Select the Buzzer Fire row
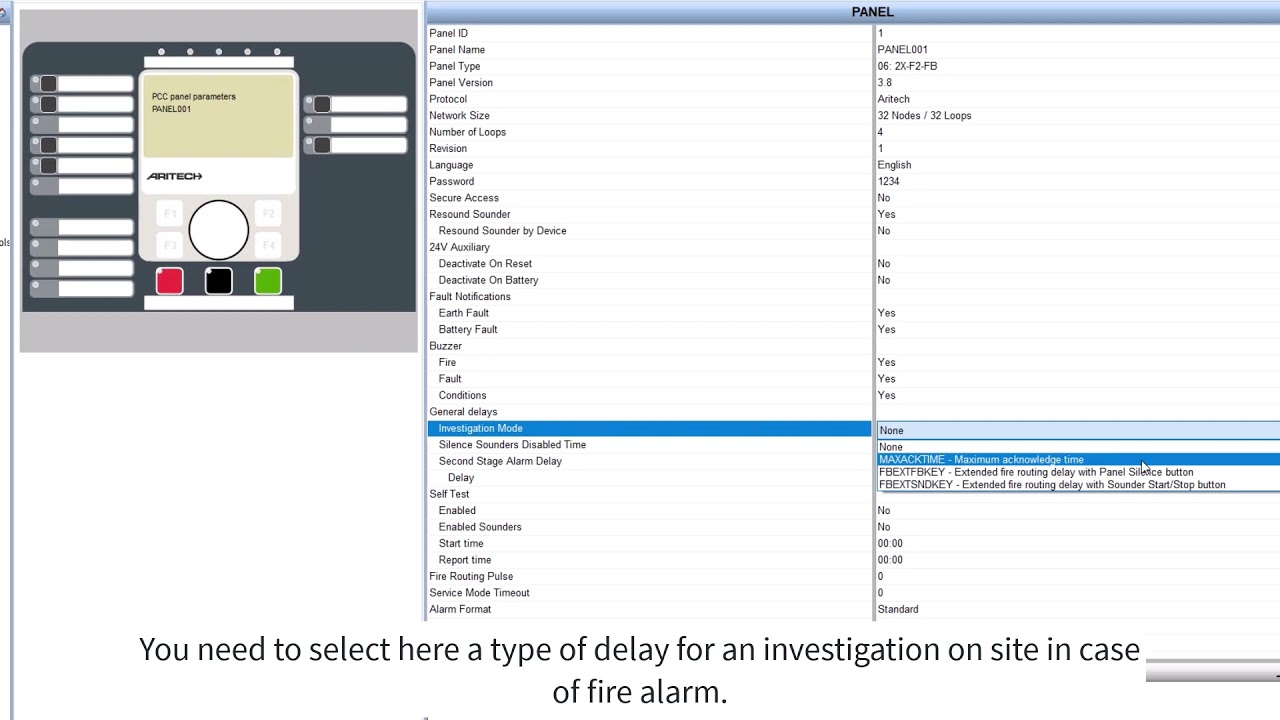Screen dimensions: 1280x720 point(649,363)
